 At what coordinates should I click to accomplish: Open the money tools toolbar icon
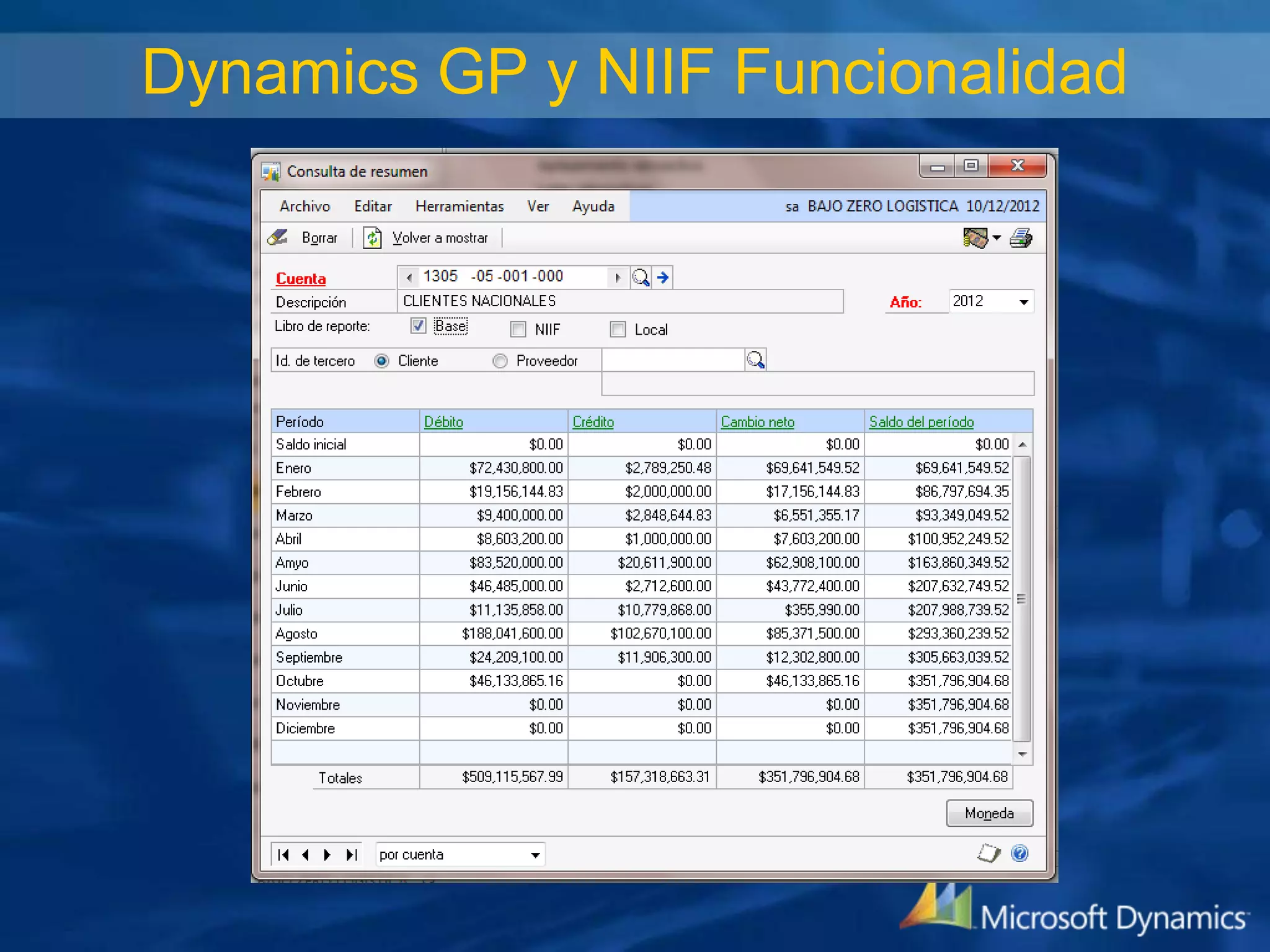975,238
